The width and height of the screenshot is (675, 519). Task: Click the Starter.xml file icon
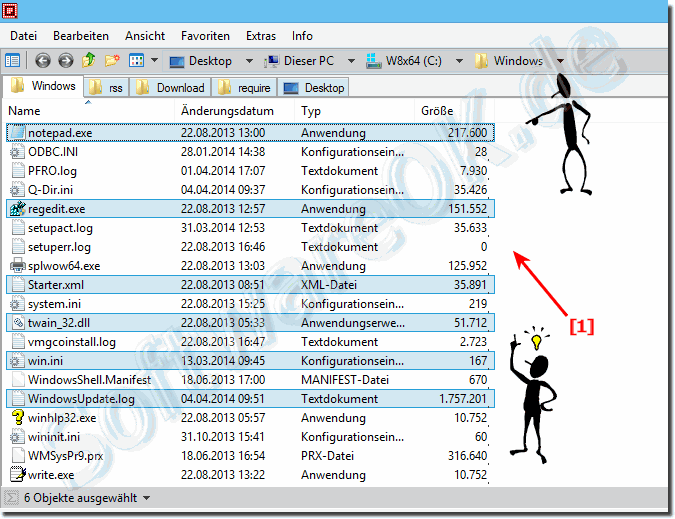18,284
